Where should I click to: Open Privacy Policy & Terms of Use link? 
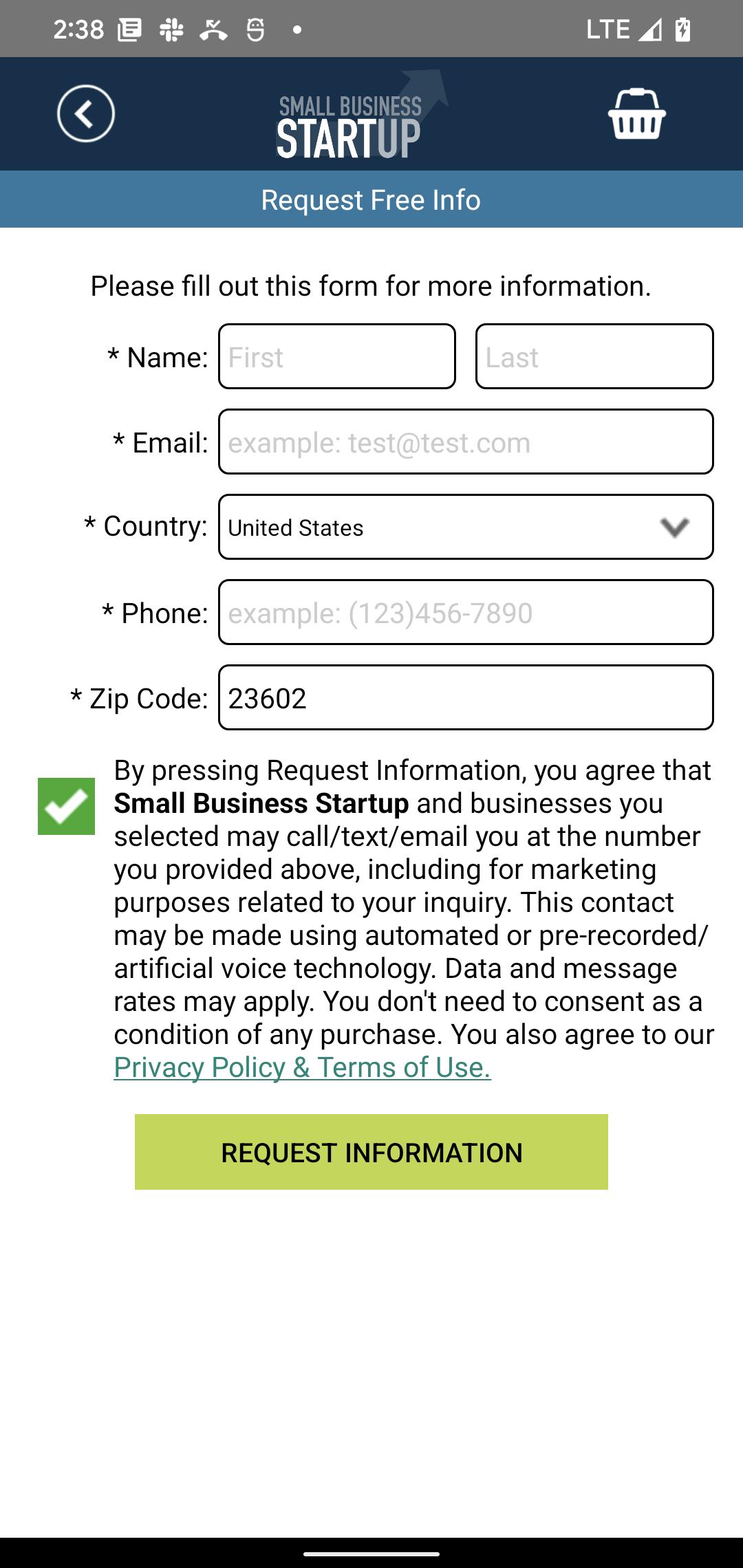[x=303, y=1067]
